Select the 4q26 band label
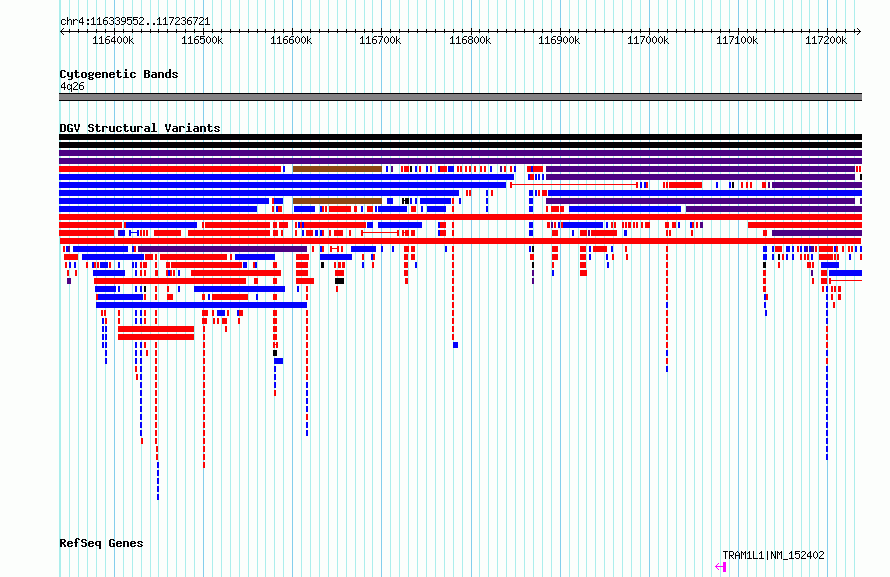890x577 pixels. pyautogui.click(x=72, y=86)
